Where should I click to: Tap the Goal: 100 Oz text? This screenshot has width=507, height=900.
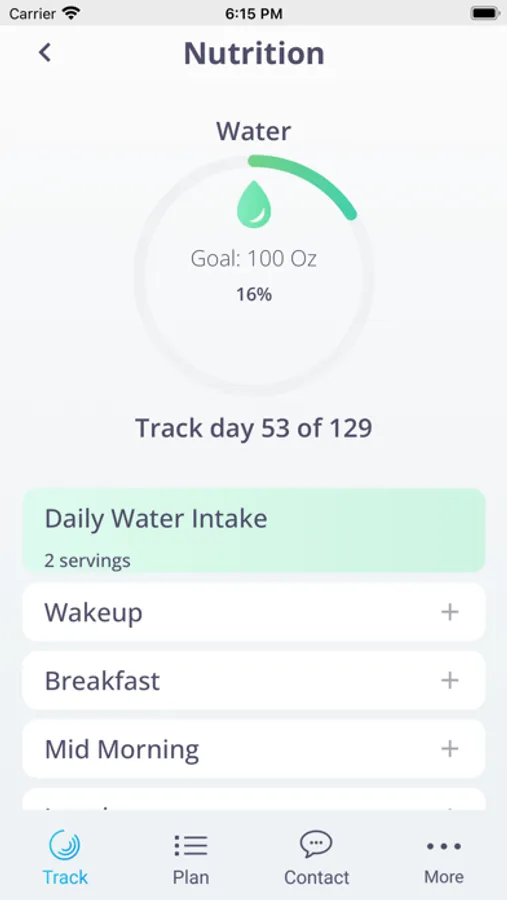pos(254,259)
